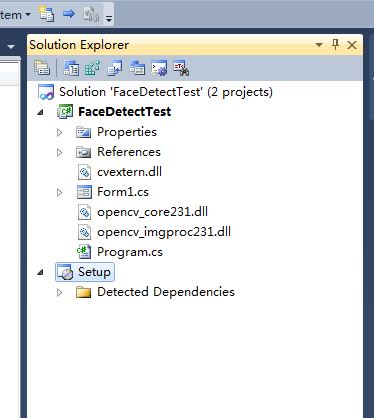Open the Registry Editor icon
This screenshot has height=418, width=374.
[93, 68]
